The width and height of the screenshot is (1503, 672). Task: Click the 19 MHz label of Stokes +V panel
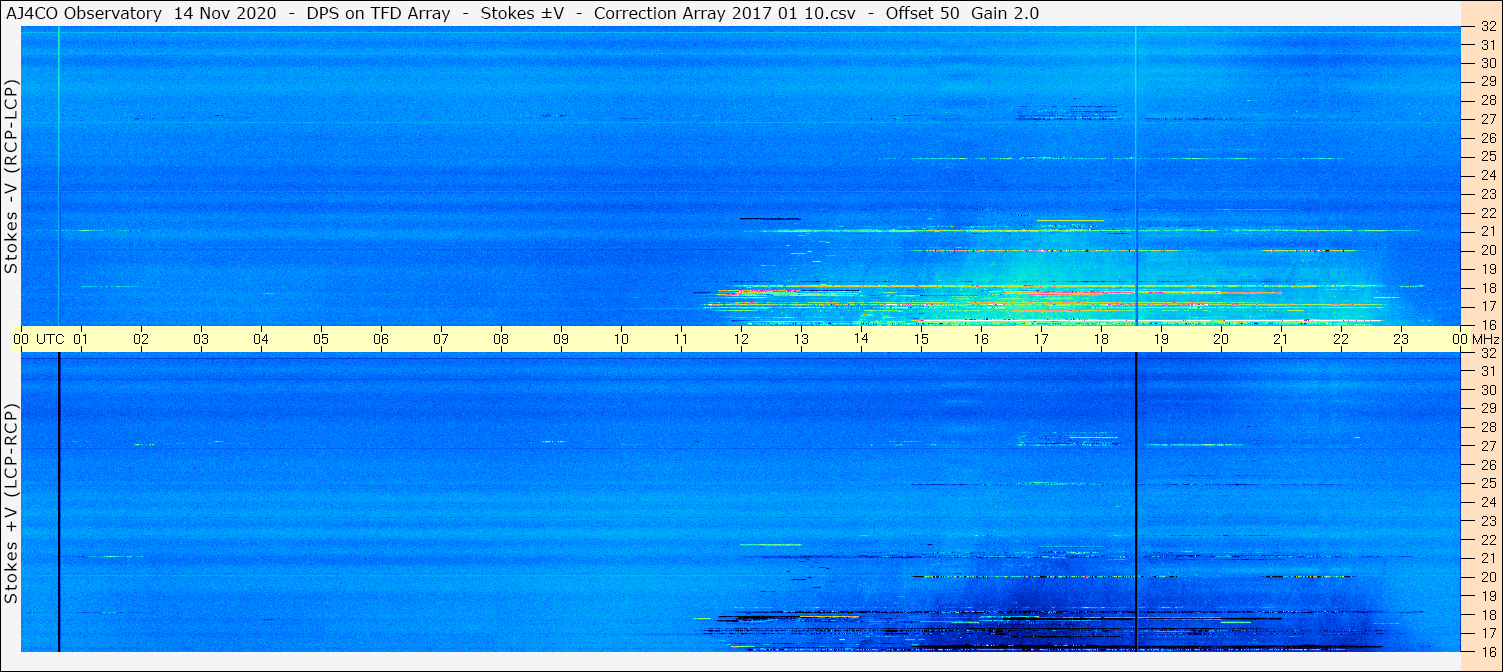click(1487, 596)
